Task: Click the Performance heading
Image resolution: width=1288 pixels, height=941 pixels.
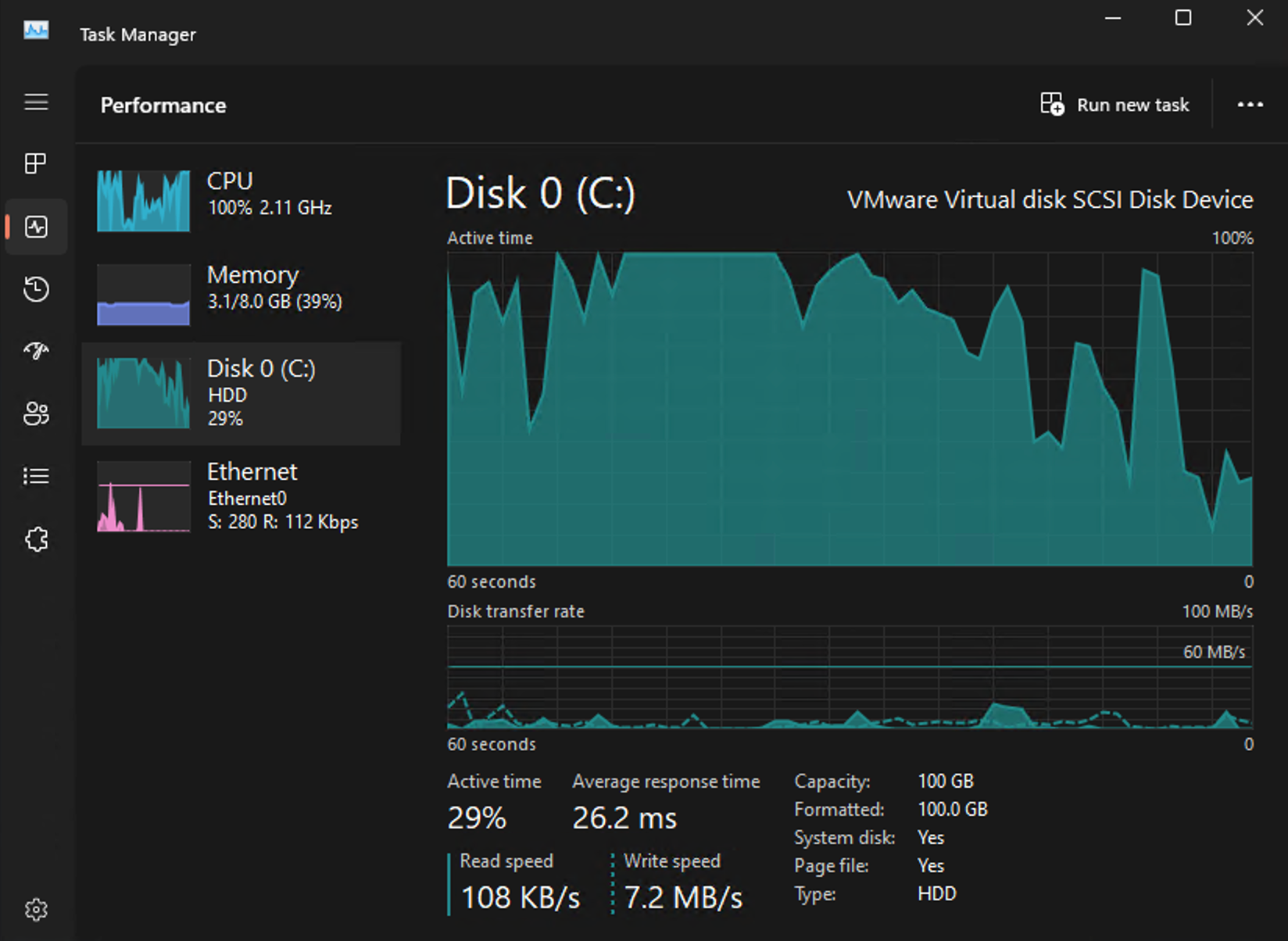Action: click(163, 106)
